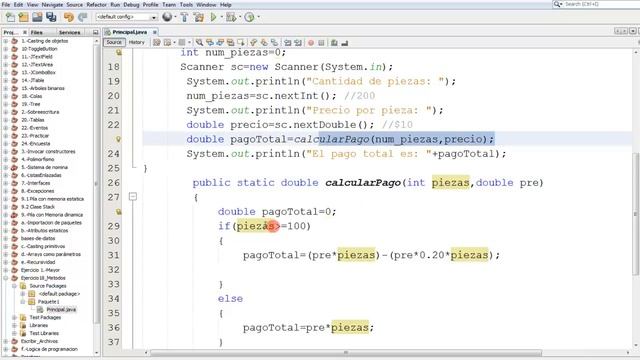The width and height of the screenshot is (640, 360).
Task: Switch to Source view button
Action: point(114,42)
